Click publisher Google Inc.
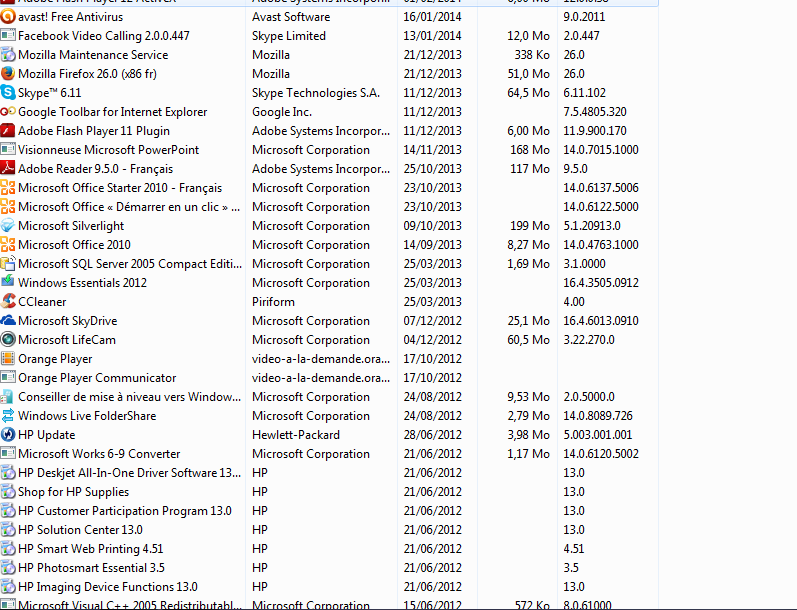Image resolution: width=797 pixels, height=610 pixels. pyautogui.click(x=282, y=111)
